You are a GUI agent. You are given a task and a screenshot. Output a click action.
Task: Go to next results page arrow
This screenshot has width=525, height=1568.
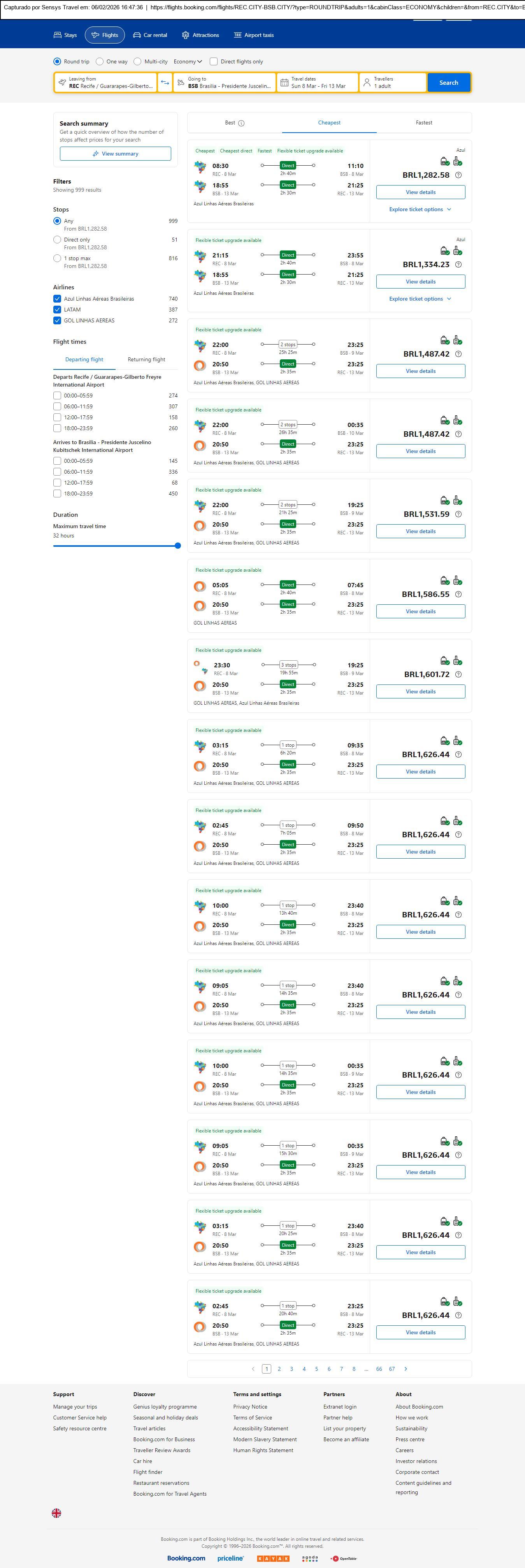click(406, 1369)
